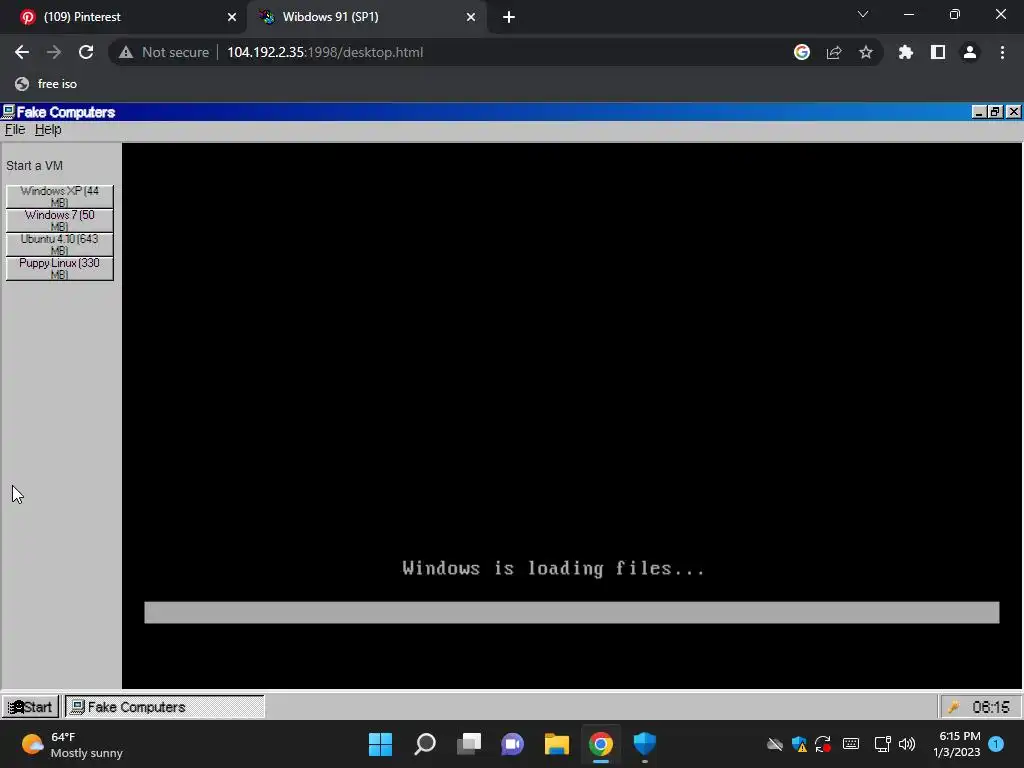Launch the Ubuntu 4.10 (643 MB) VM

coord(59,245)
